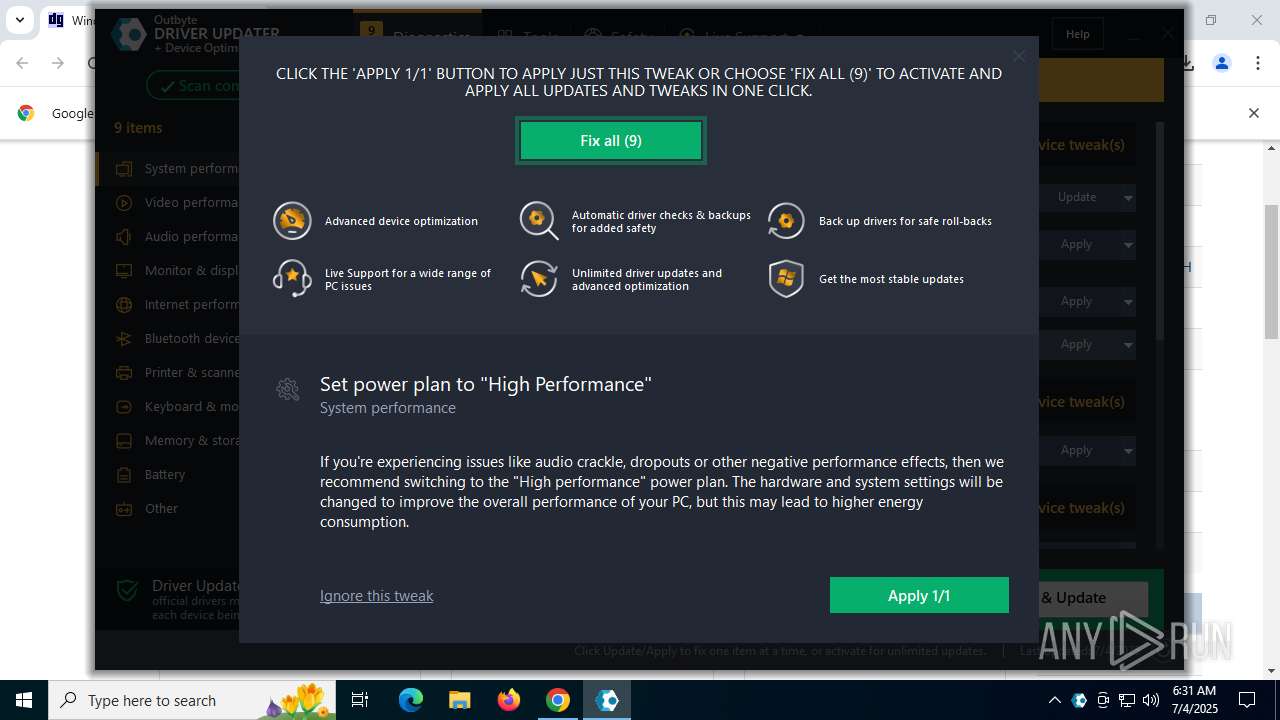Click the Back up drivers rollback icon
The height and width of the screenshot is (720, 1280).
click(786, 221)
